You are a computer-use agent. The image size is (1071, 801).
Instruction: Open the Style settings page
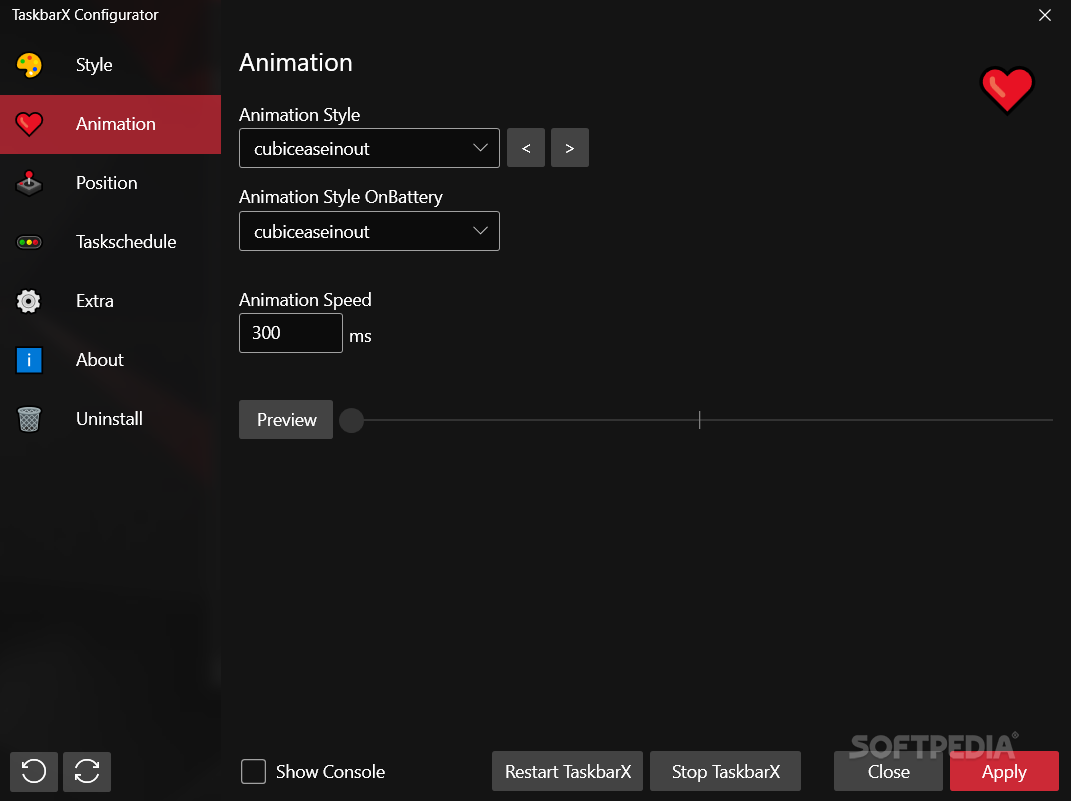[x=111, y=66]
